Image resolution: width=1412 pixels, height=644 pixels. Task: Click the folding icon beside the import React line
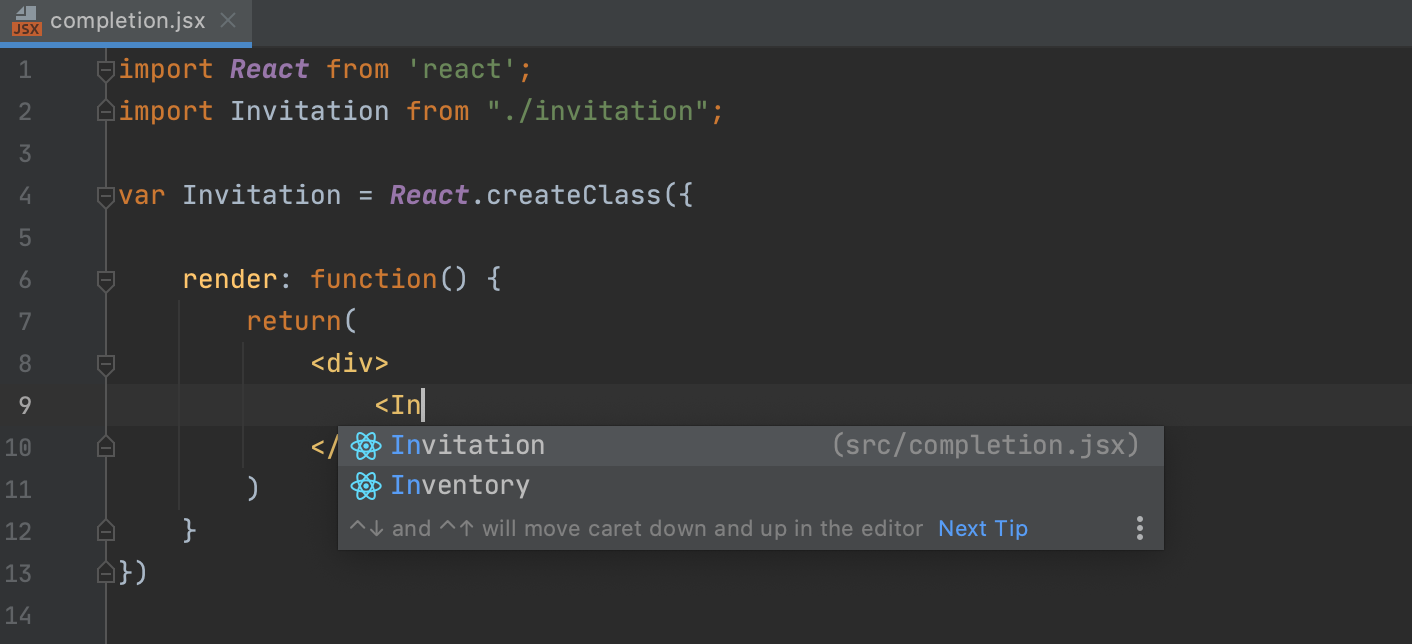[105, 69]
